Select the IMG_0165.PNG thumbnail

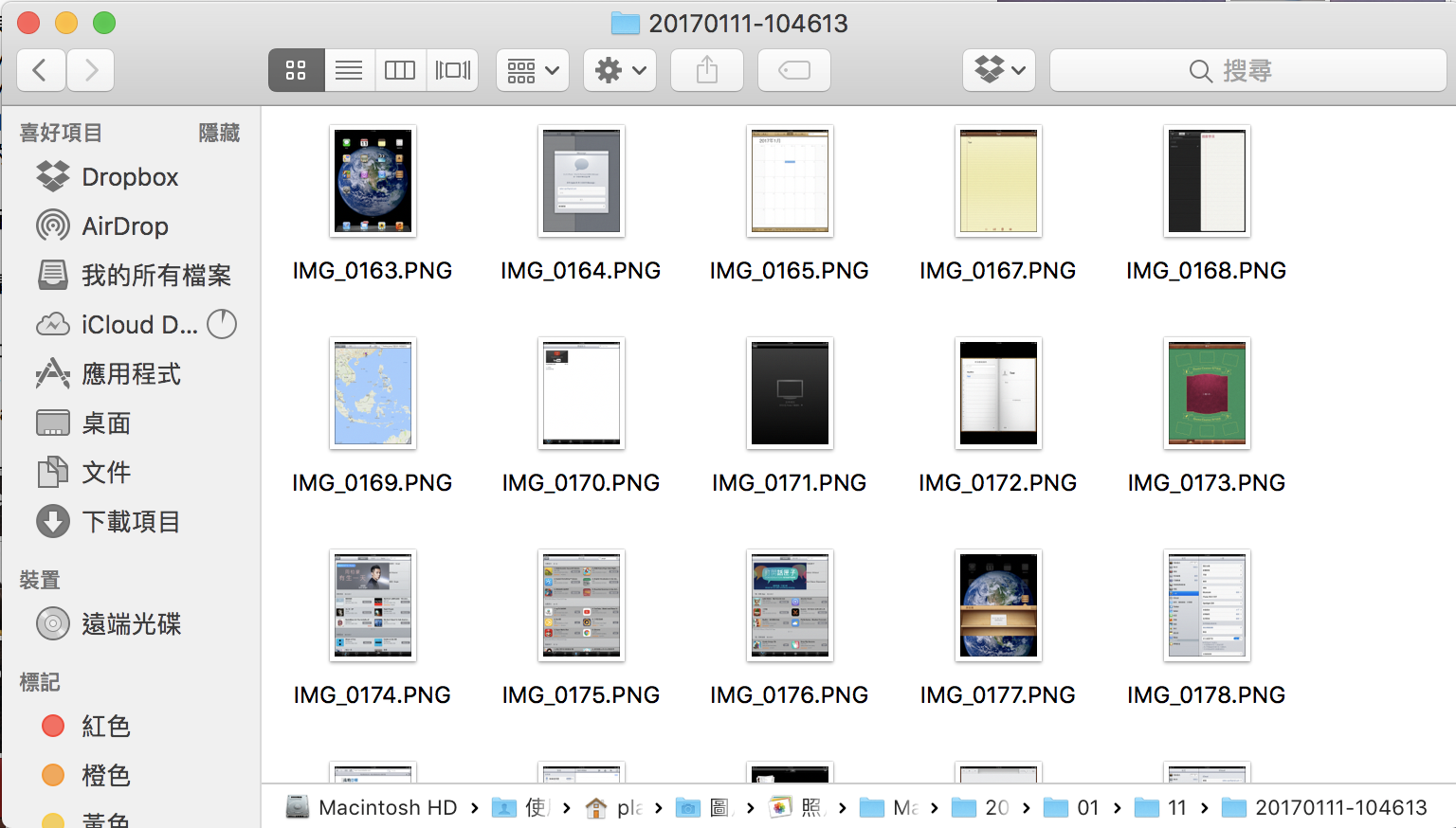790,181
